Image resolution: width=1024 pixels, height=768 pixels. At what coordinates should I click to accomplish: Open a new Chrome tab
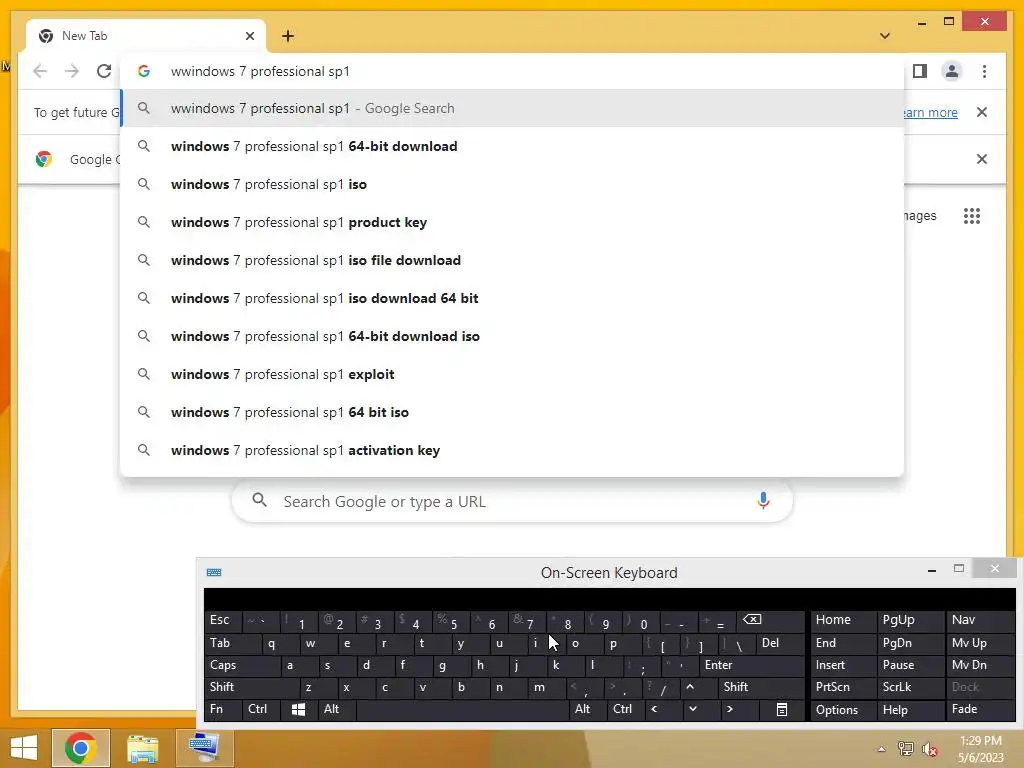click(288, 36)
